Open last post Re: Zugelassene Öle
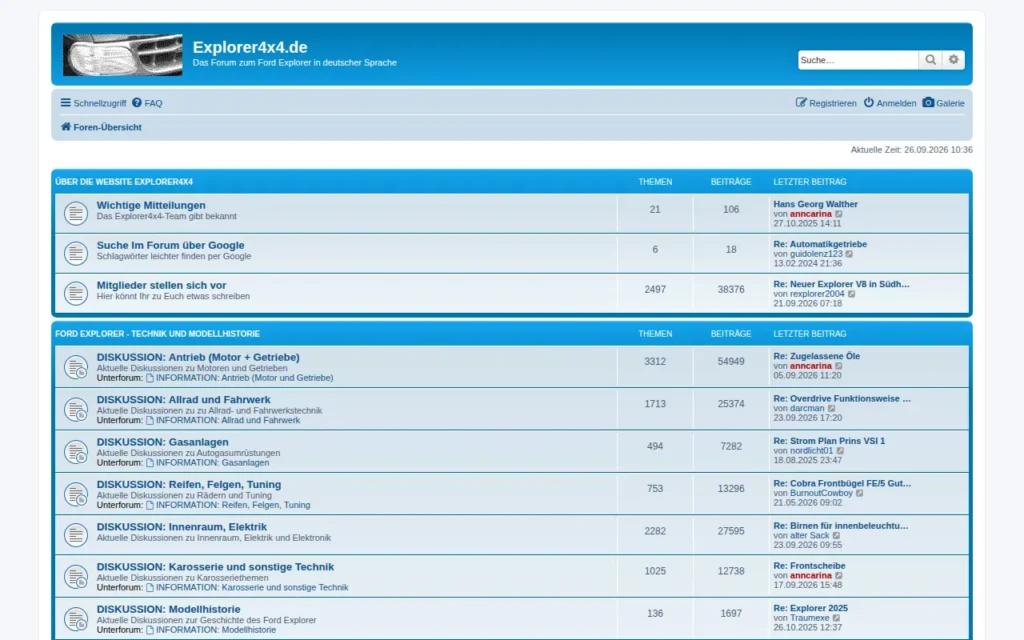The height and width of the screenshot is (640, 1024). (817, 356)
